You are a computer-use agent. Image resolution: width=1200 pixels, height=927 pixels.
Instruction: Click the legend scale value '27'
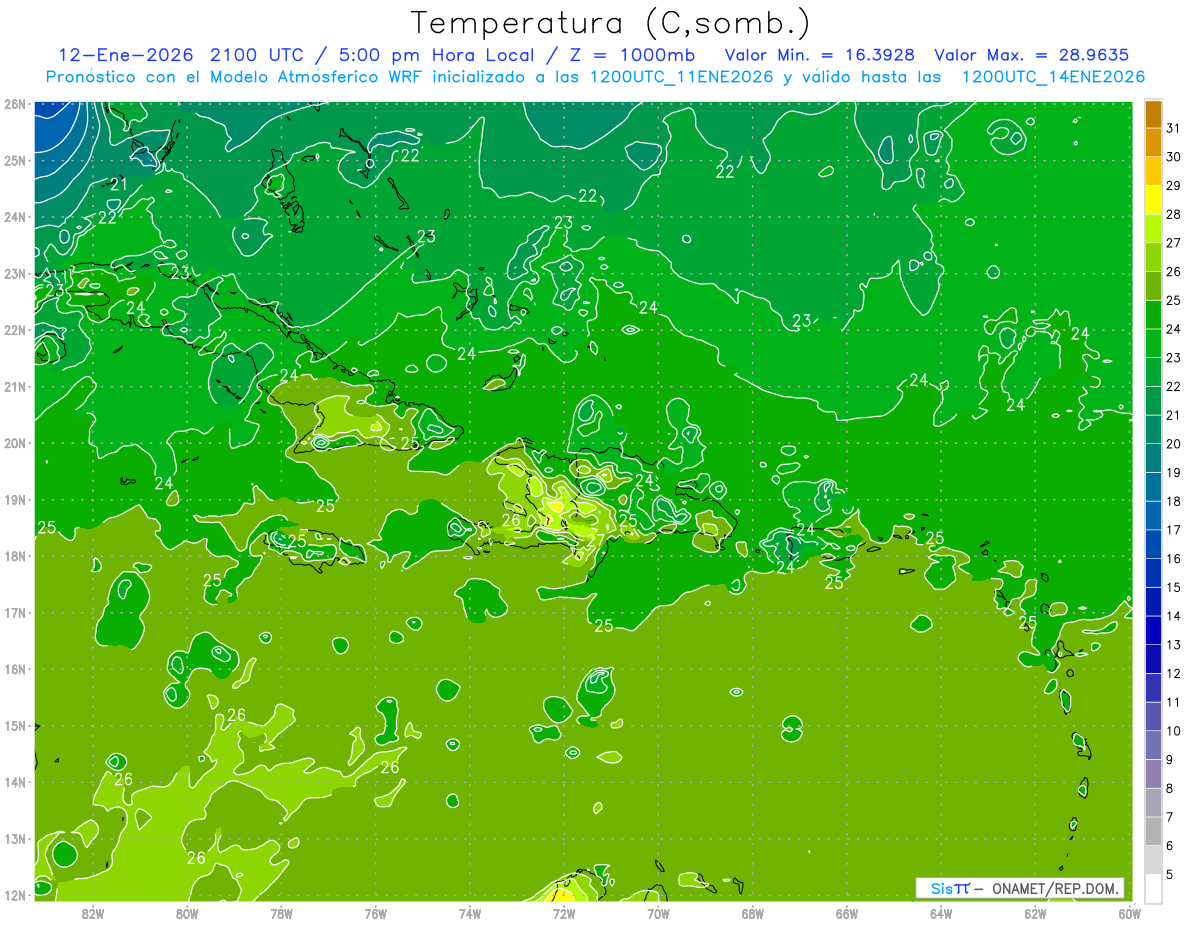tap(1173, 243)
